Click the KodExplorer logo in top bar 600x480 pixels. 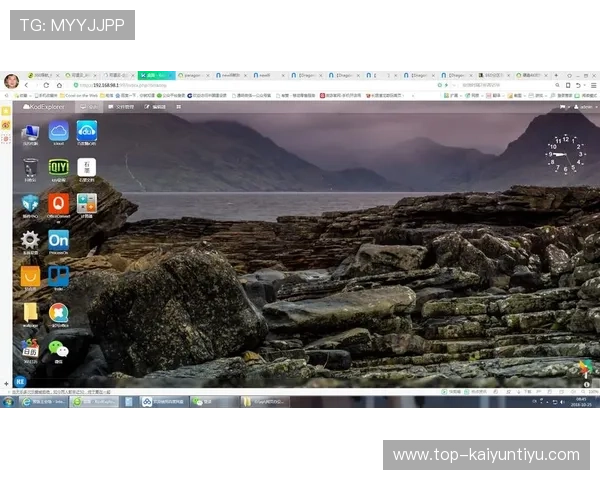point(44,106)
